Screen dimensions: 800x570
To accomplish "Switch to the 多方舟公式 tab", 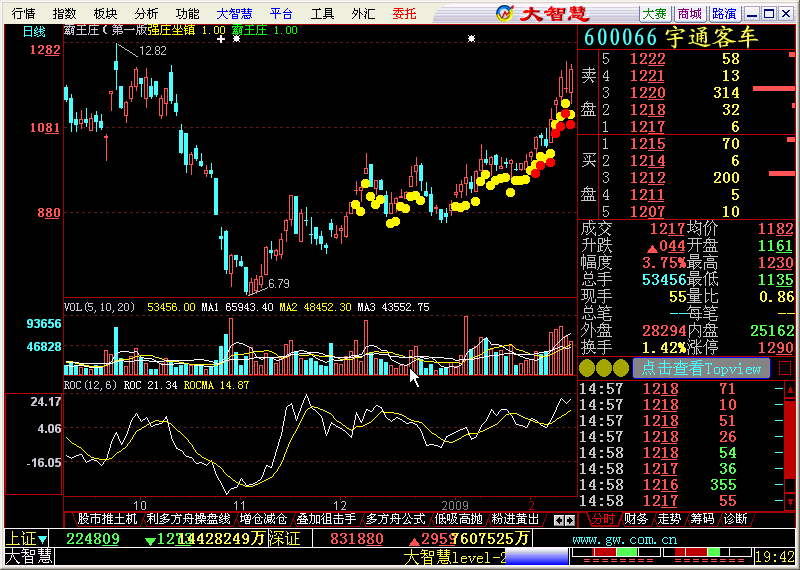I will tap(396, 519).
